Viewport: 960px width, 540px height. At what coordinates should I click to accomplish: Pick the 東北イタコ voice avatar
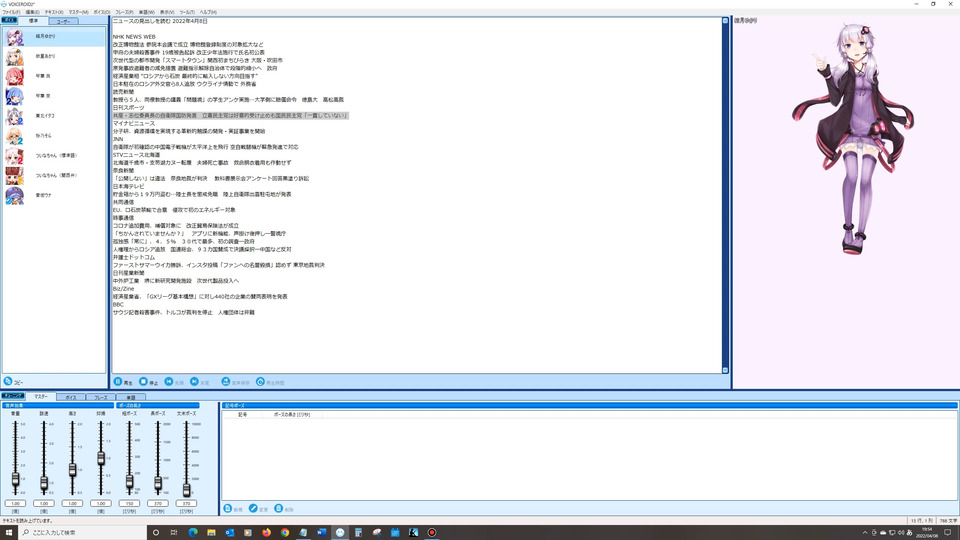pos(14,116)
